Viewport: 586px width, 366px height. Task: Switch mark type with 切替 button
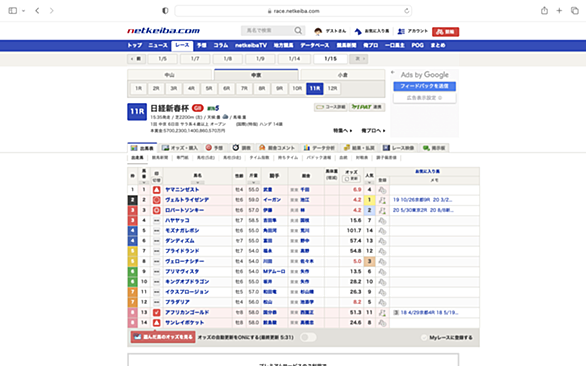[x=157, y=180]
